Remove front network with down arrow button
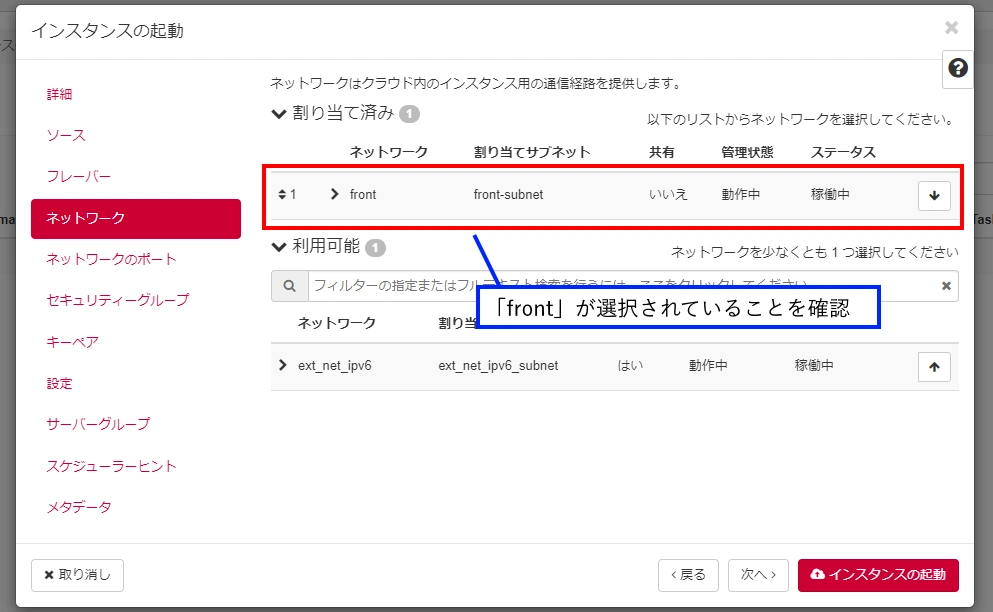Screen dimensions: 993x612 pyautogui.click(x=933, y=195)
